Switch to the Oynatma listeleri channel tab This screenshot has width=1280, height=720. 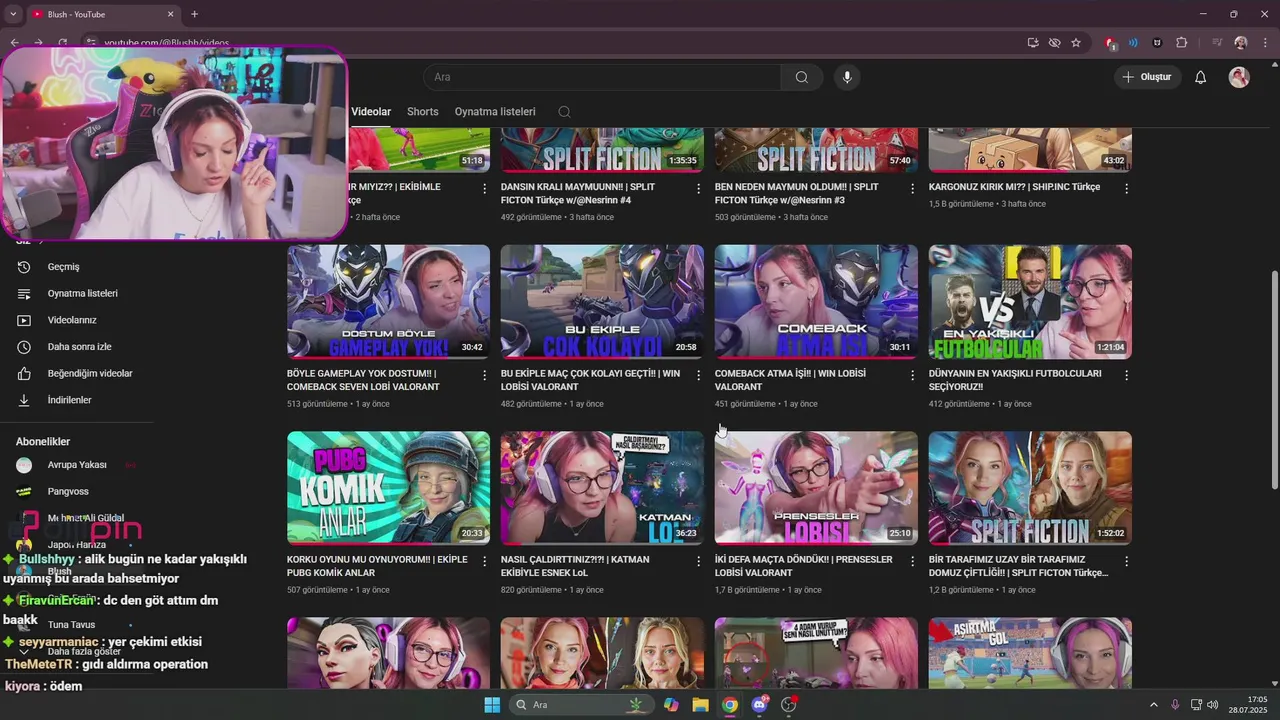pyautogui.click(x=495, y=112)
